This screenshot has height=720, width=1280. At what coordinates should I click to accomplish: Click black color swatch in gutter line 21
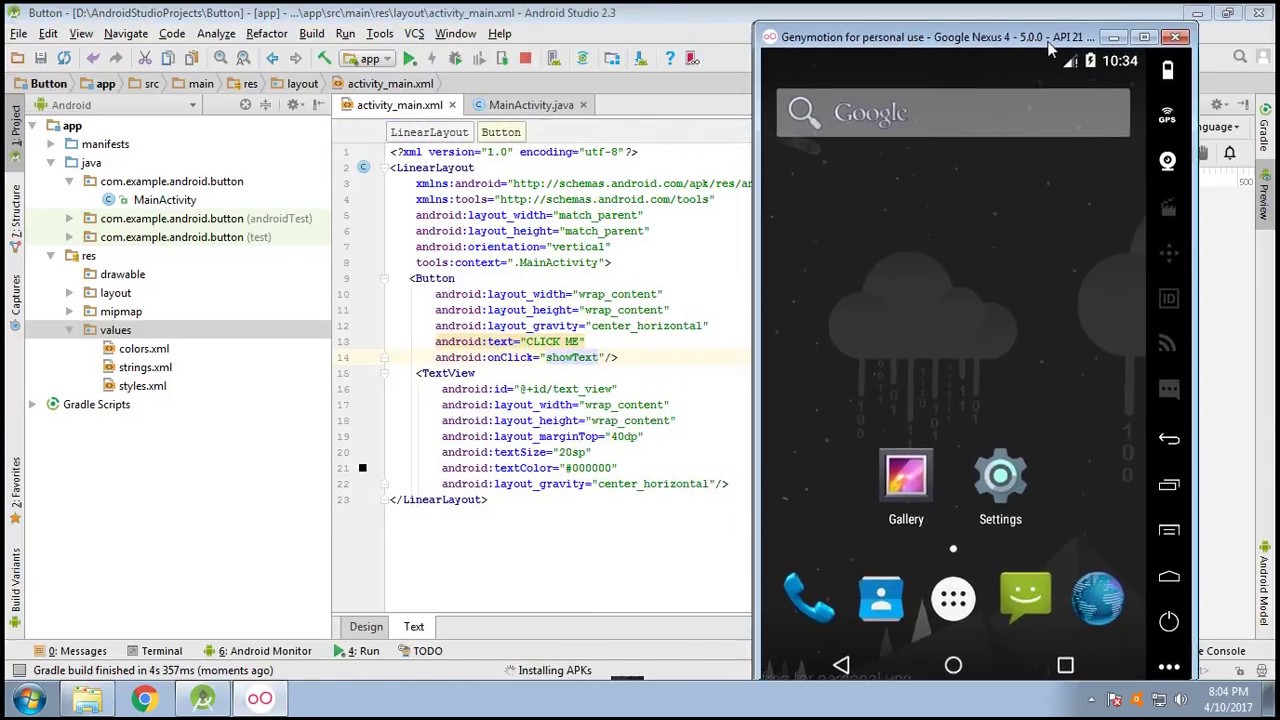point(363,468)
